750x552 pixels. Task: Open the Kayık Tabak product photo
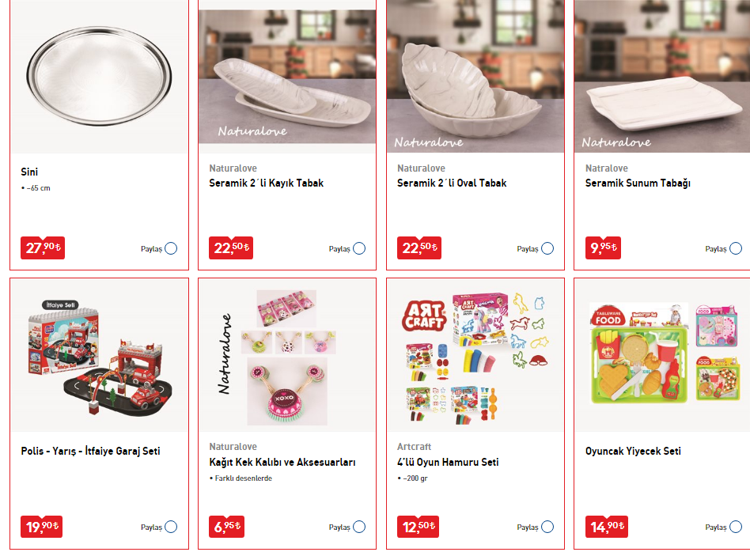click(x=287, y=77)
